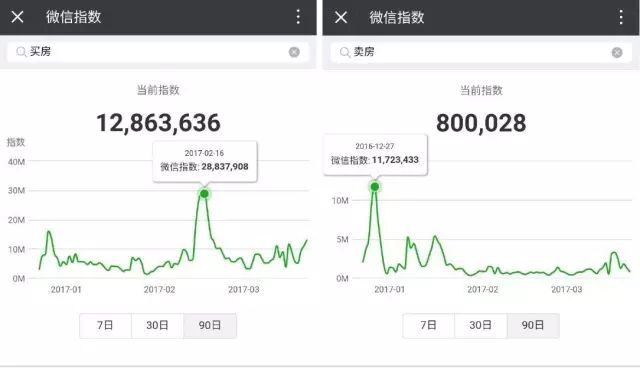Click the 2017-02-16 tooltip on left chart
Viewport: 640px width, 368px height.
205,161
